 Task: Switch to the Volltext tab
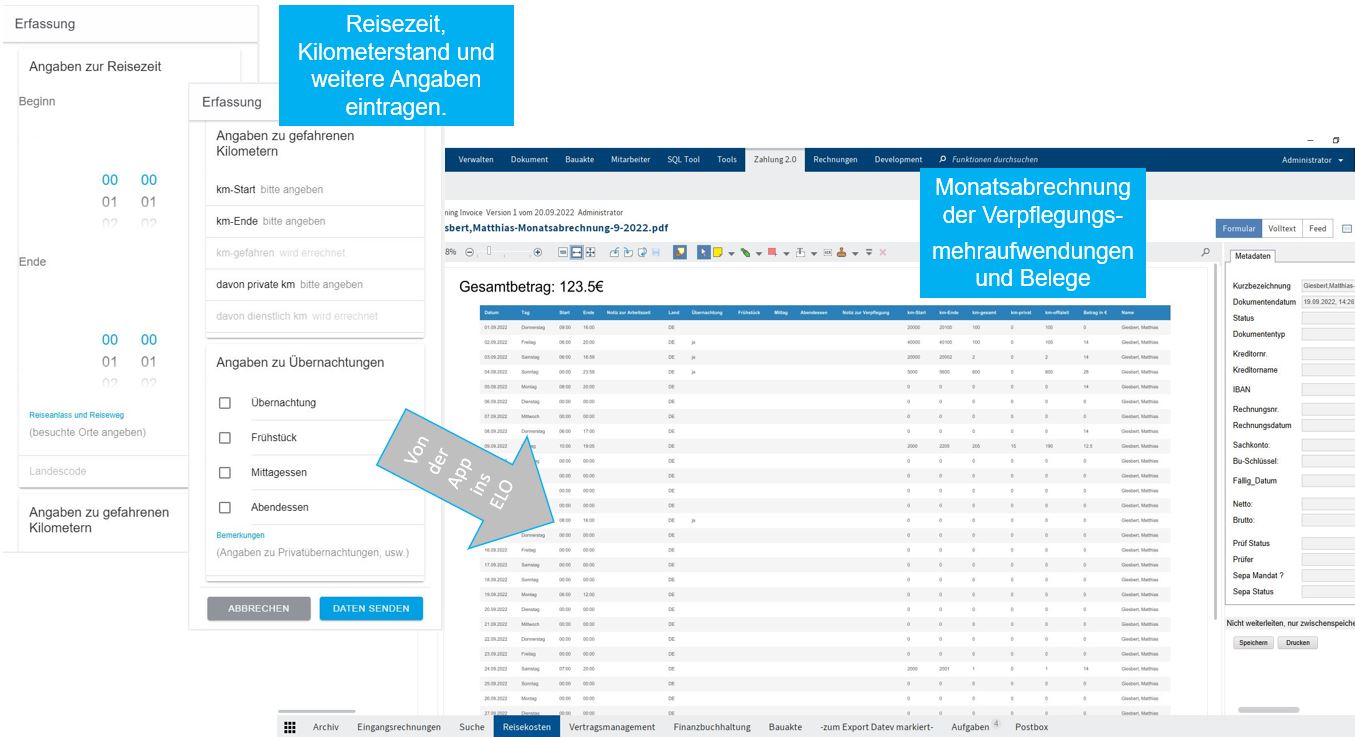[x=1282, y=228]
